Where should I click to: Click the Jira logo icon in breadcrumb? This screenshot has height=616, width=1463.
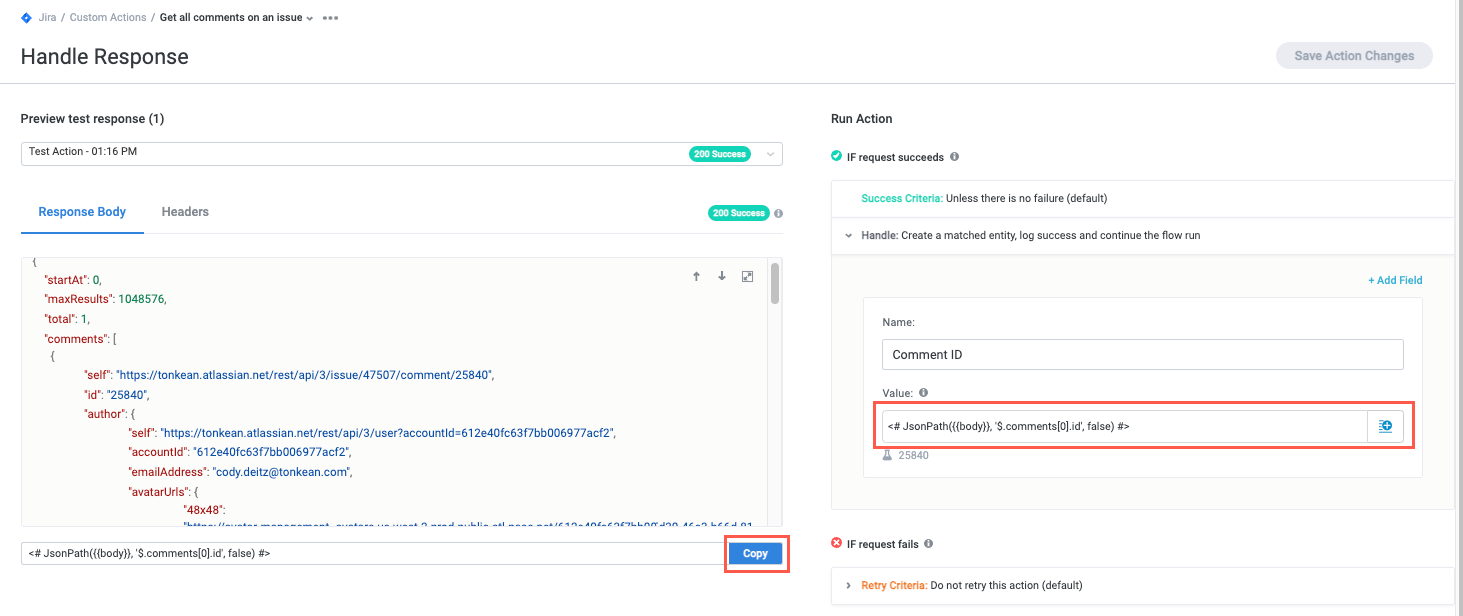[26, 18]
